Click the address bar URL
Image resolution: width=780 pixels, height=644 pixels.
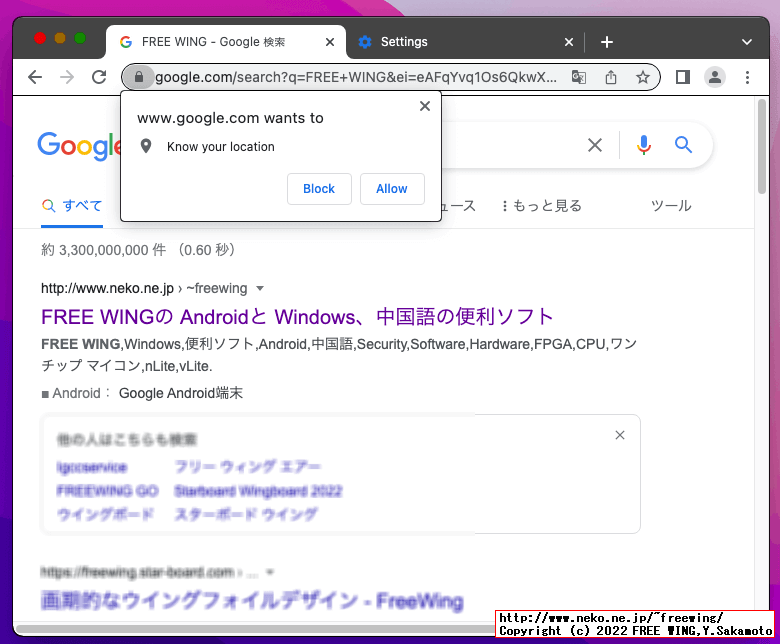point(356,77)
